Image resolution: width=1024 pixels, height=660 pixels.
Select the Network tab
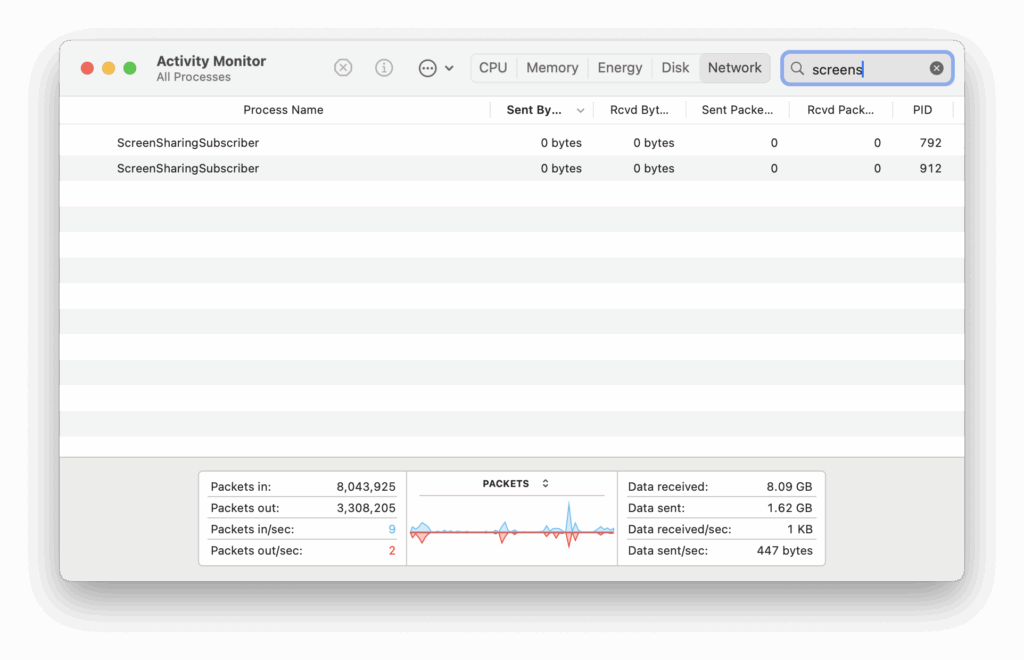[x=735, y=68]
